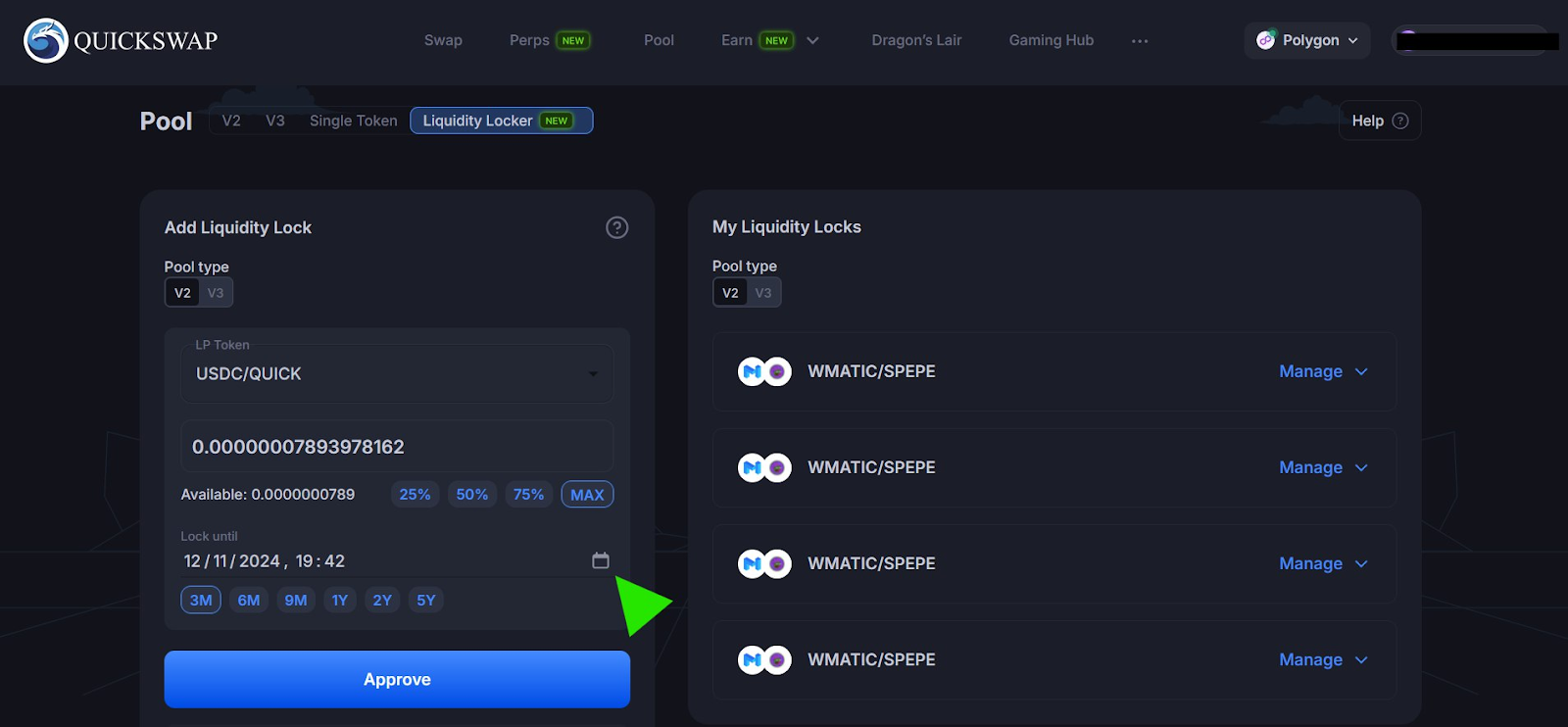Select V2 pool type in Add Liquidity Lock
Image resolution: width=1568 pixels, height=727 pixels.
(182, 293)
